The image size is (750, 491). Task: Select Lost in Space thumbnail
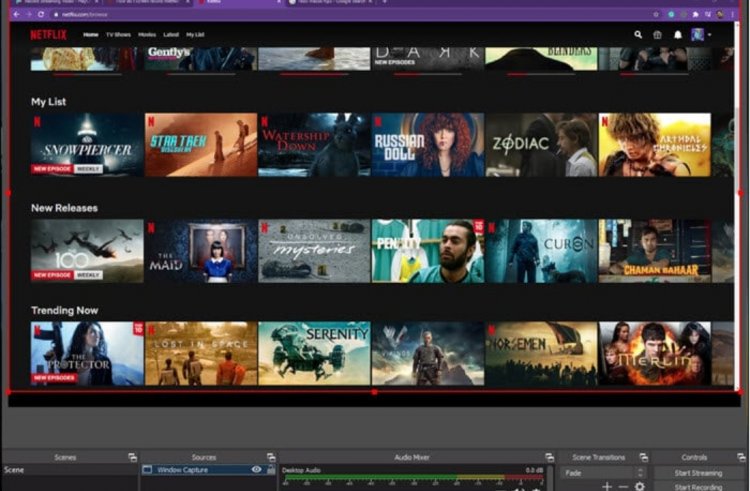201,353
